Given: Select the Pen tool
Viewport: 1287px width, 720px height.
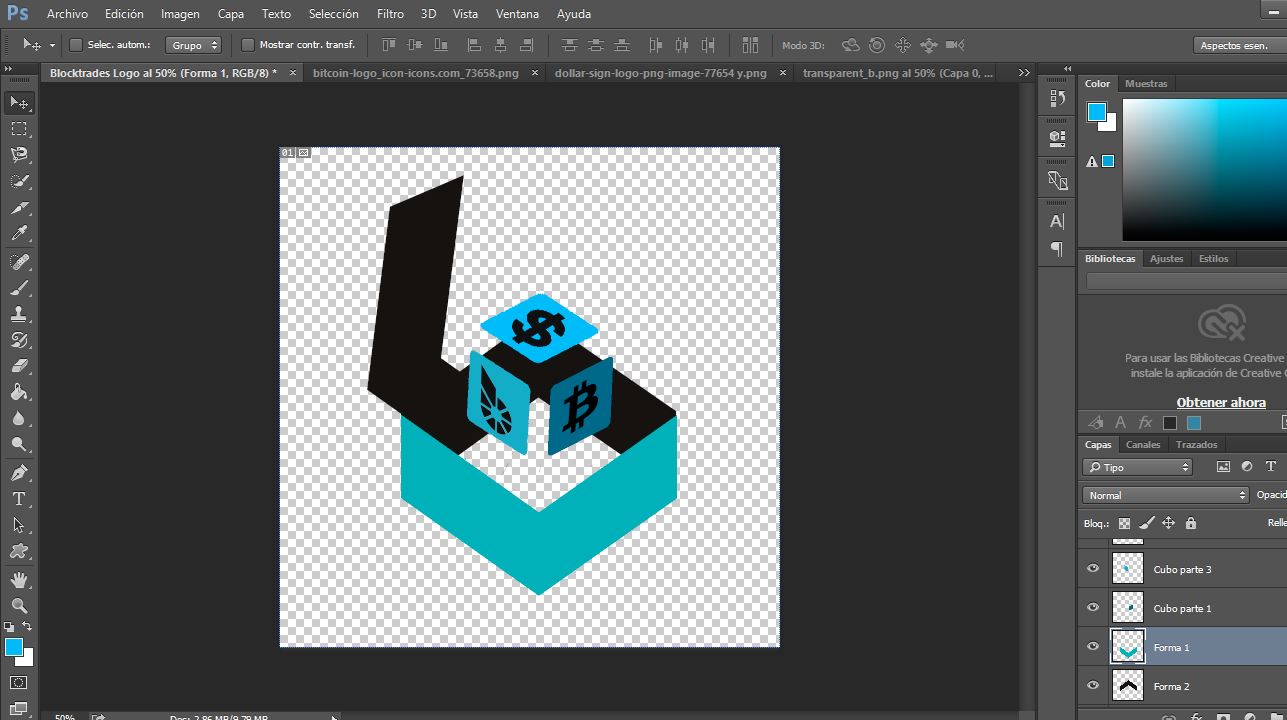Looking at the screenshot, I should 19,472.
